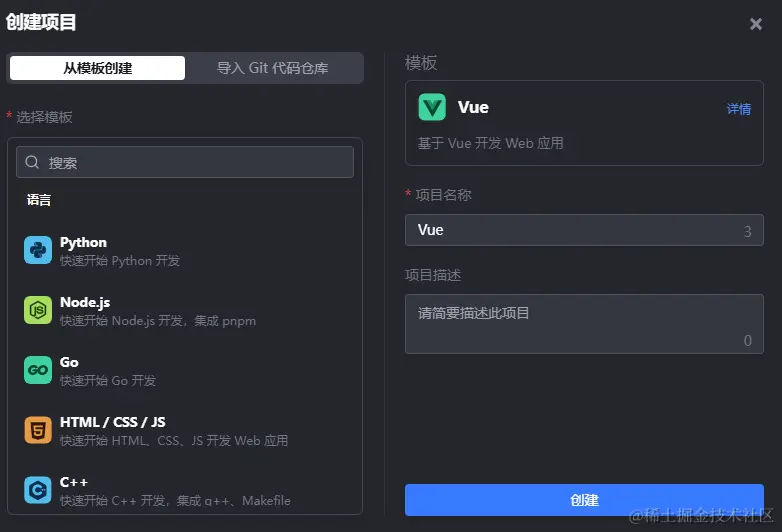
Task: Click the Go template icon
Action: tap(38, 371)
